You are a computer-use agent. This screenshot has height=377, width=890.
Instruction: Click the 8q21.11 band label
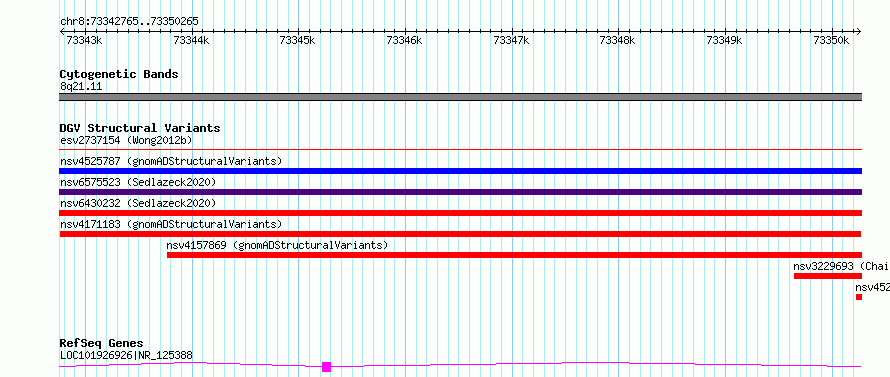tap(81, 87)
